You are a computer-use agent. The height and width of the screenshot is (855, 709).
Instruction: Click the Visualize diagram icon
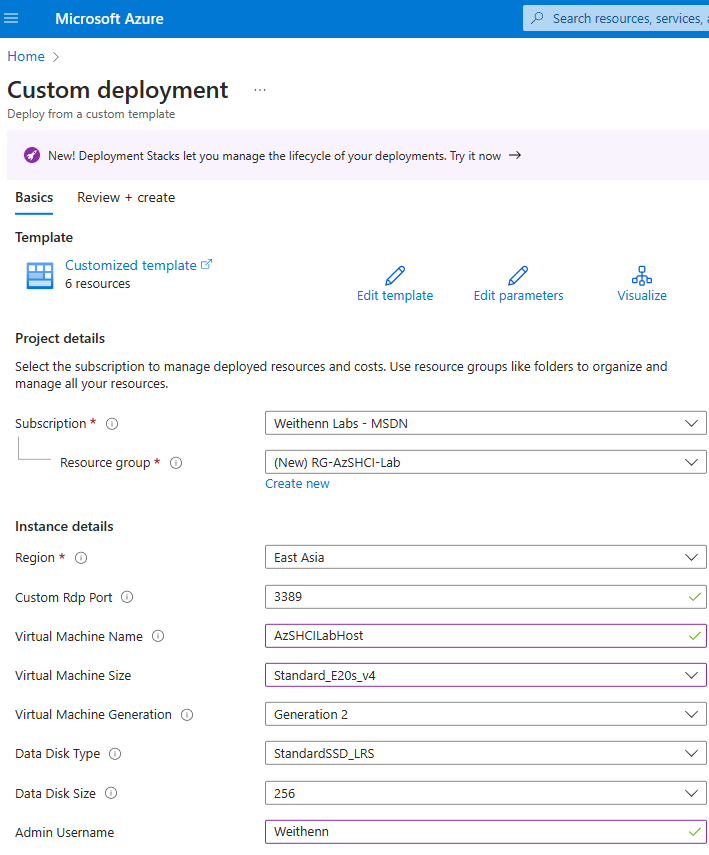click(x=642, y=275)
